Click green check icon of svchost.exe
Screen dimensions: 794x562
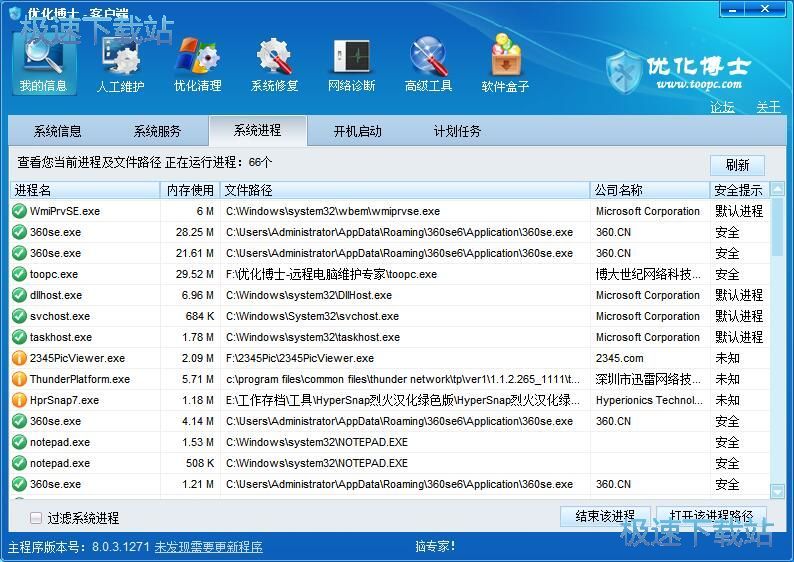pos(19,316)
